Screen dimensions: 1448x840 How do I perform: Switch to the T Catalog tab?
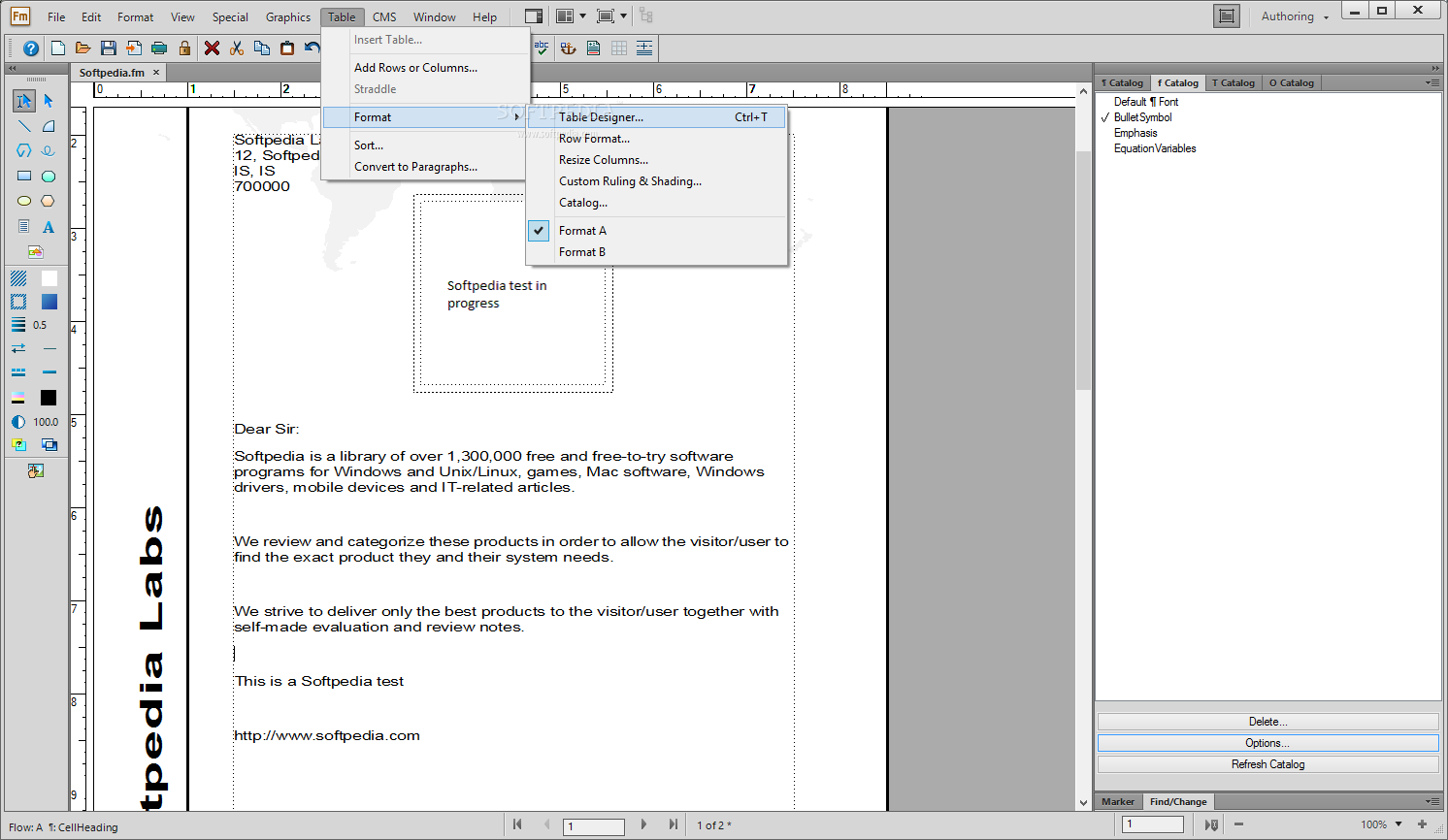pos(1234,82)
